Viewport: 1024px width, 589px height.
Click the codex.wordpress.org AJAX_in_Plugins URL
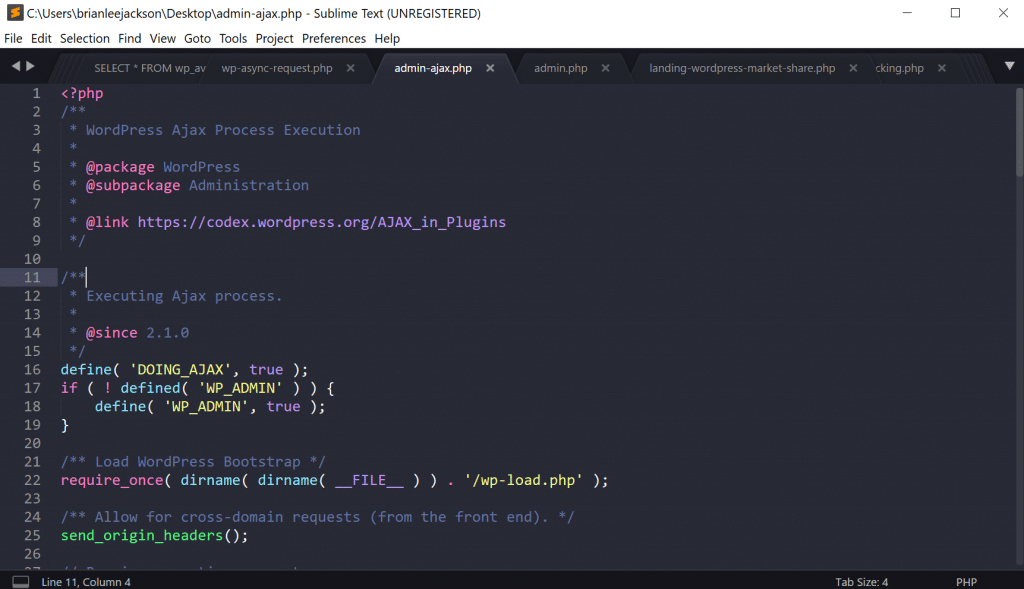click(321, 222)
